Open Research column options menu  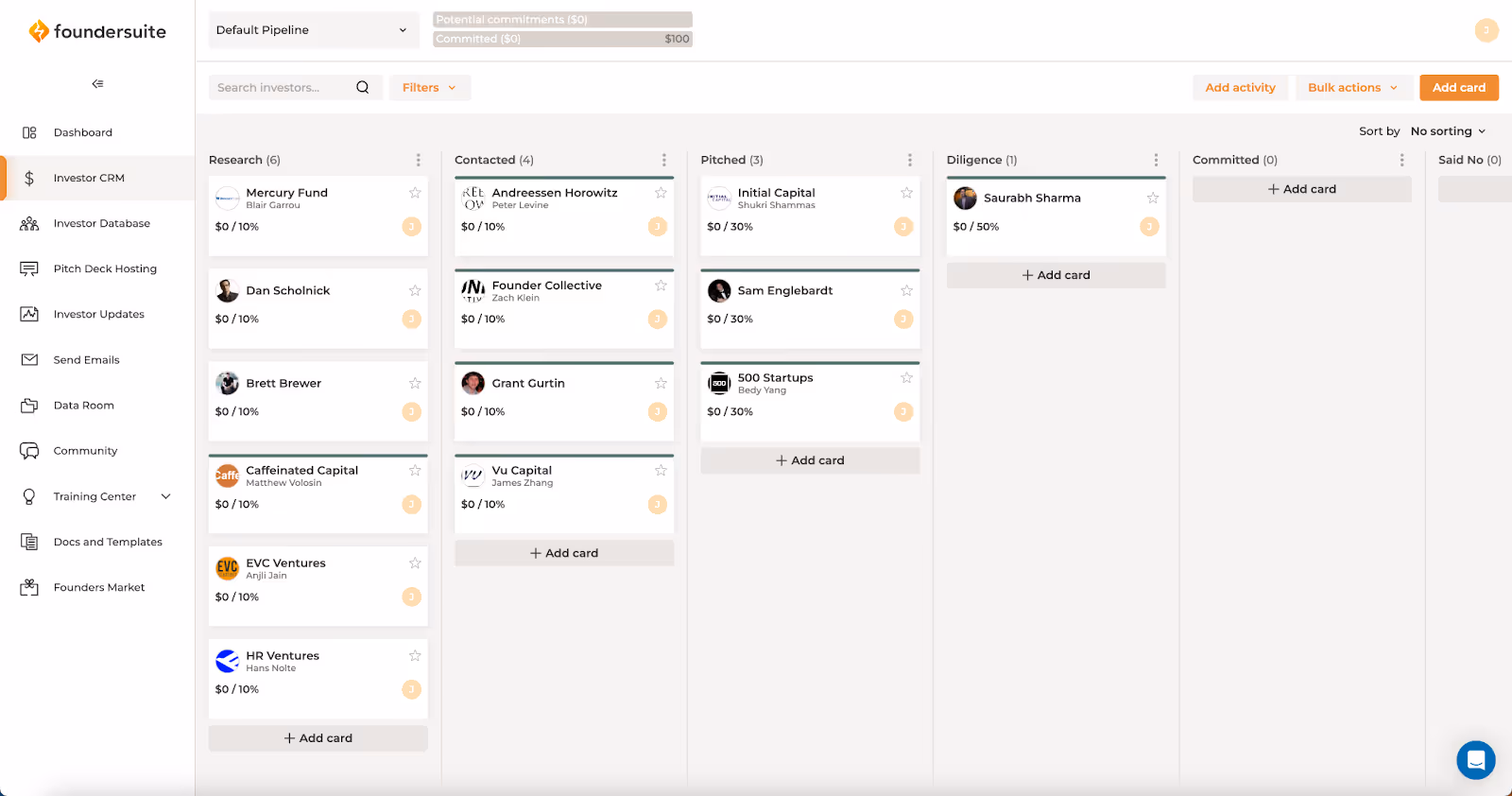click(x=419, y=160)
